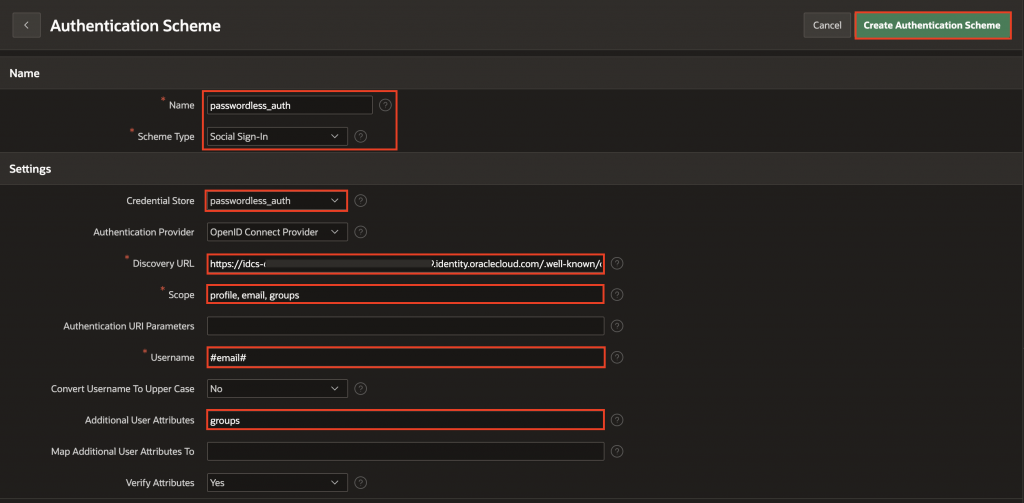Screen dimensions: 1024x503
Task: Open help for Additional User Attributes
Action: point(617,420)
